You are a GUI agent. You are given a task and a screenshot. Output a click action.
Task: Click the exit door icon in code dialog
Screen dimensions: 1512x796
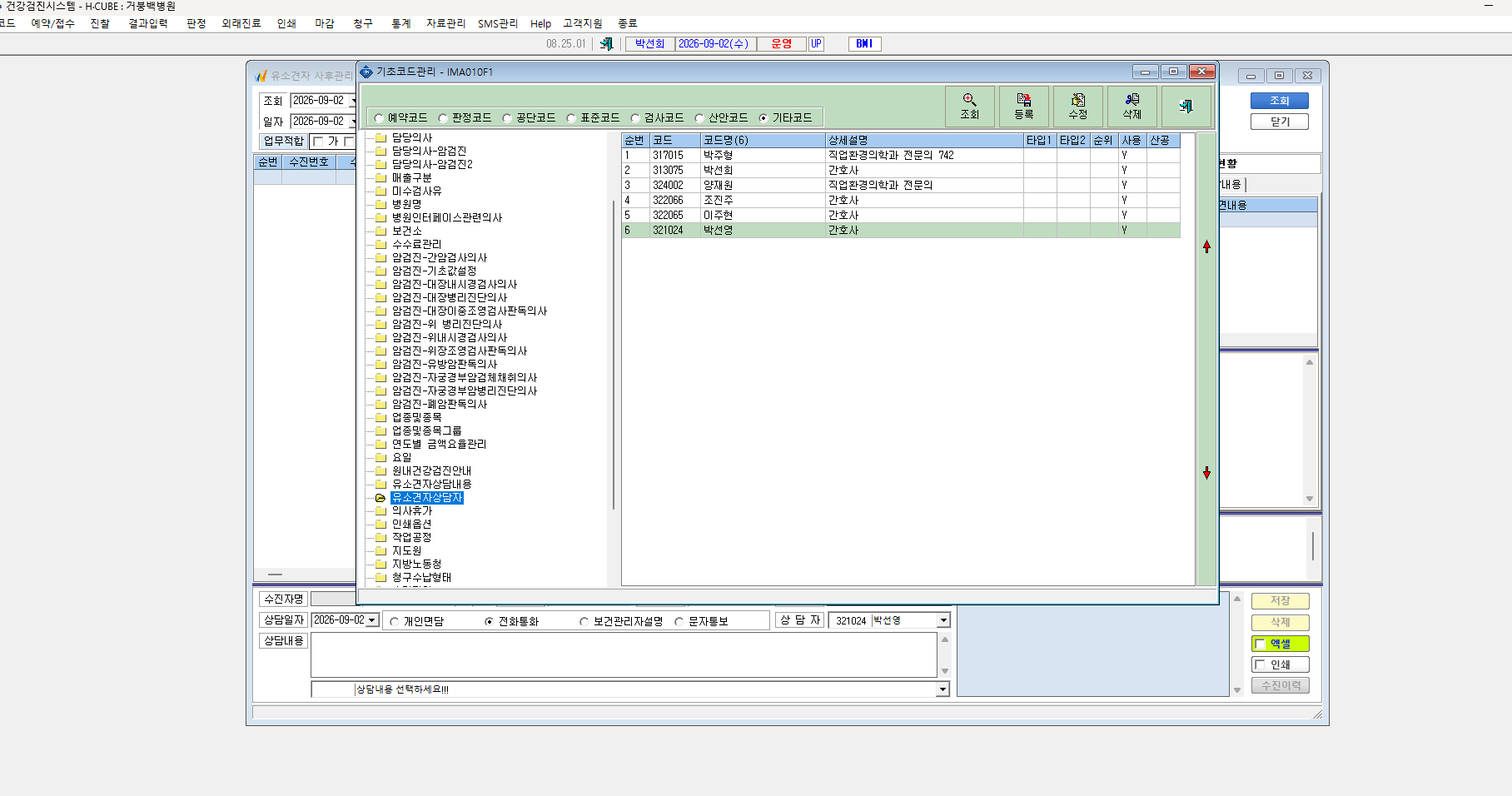pyautogui.click(x=1186, y=107)
